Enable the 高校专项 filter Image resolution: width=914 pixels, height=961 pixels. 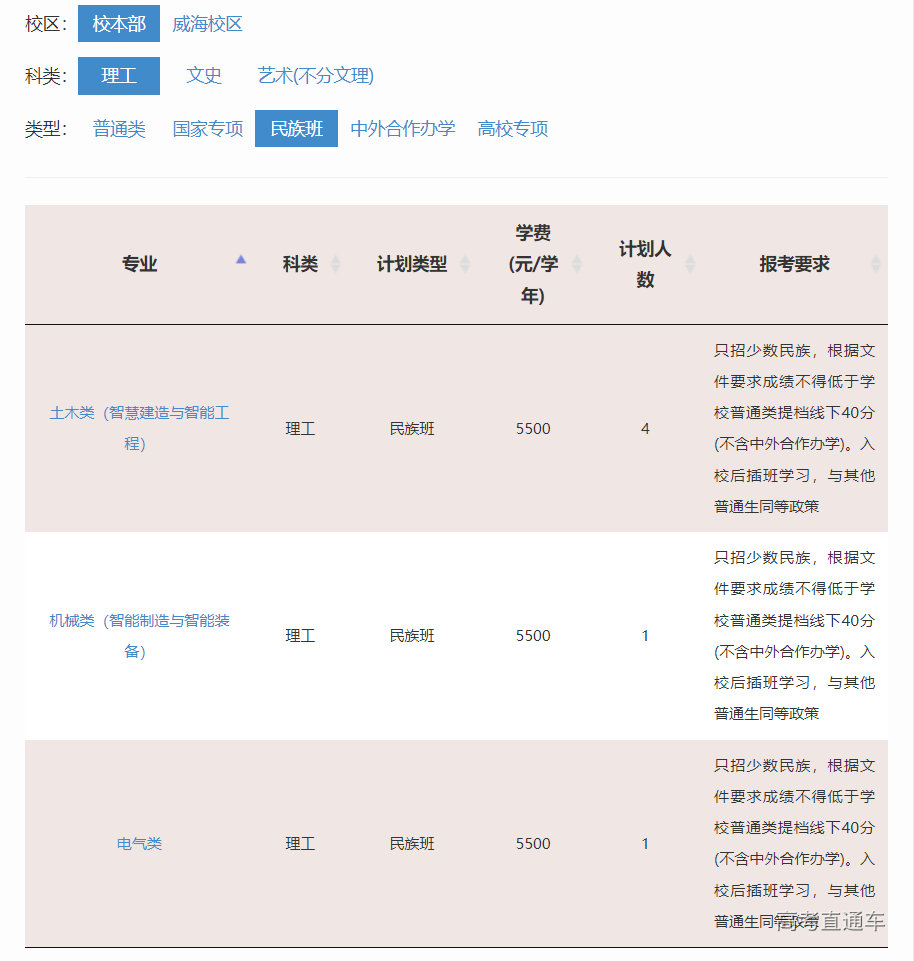coord(511,129)
